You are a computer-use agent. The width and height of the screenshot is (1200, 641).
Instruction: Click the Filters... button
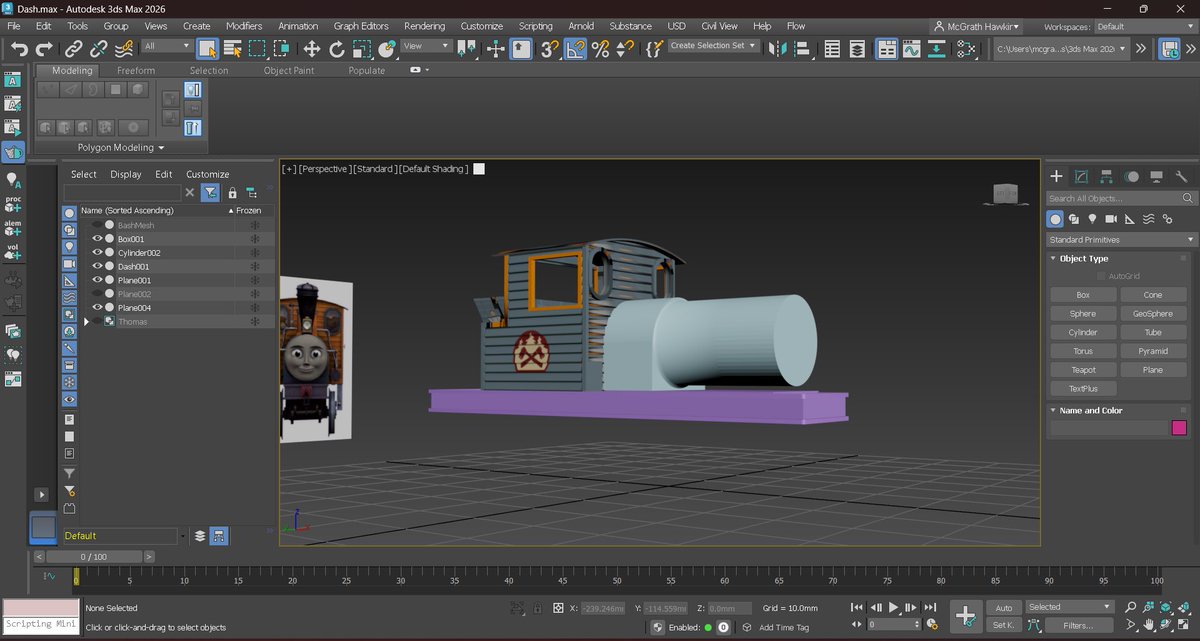pyautogui.click(x=1078, y=625)
